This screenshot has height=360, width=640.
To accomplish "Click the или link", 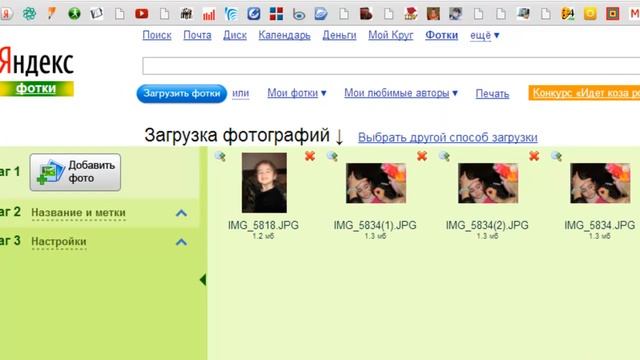I will coord(240,93).
